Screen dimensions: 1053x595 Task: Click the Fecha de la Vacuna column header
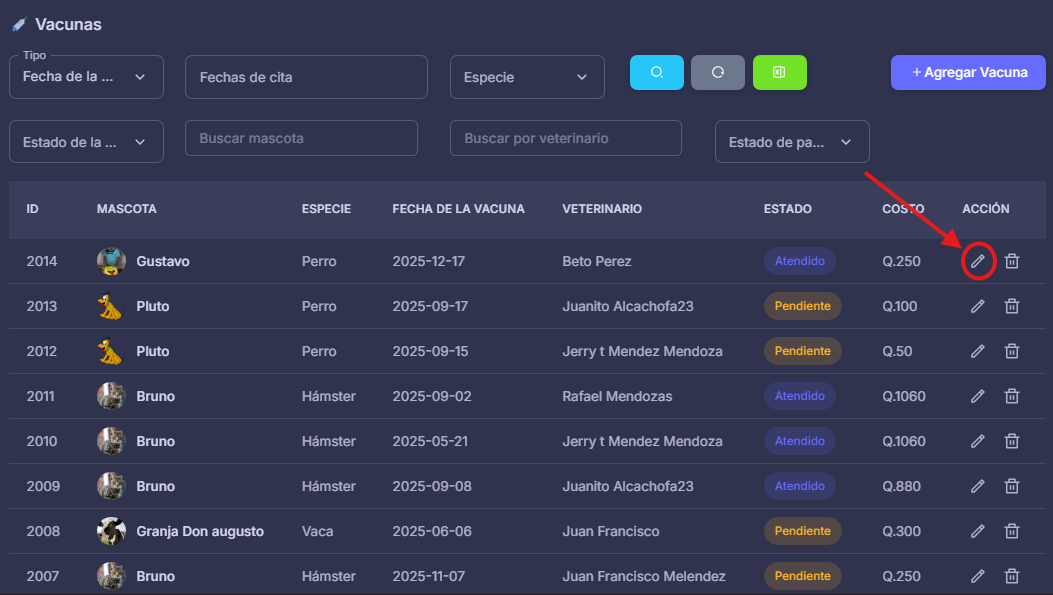[458, 209]
